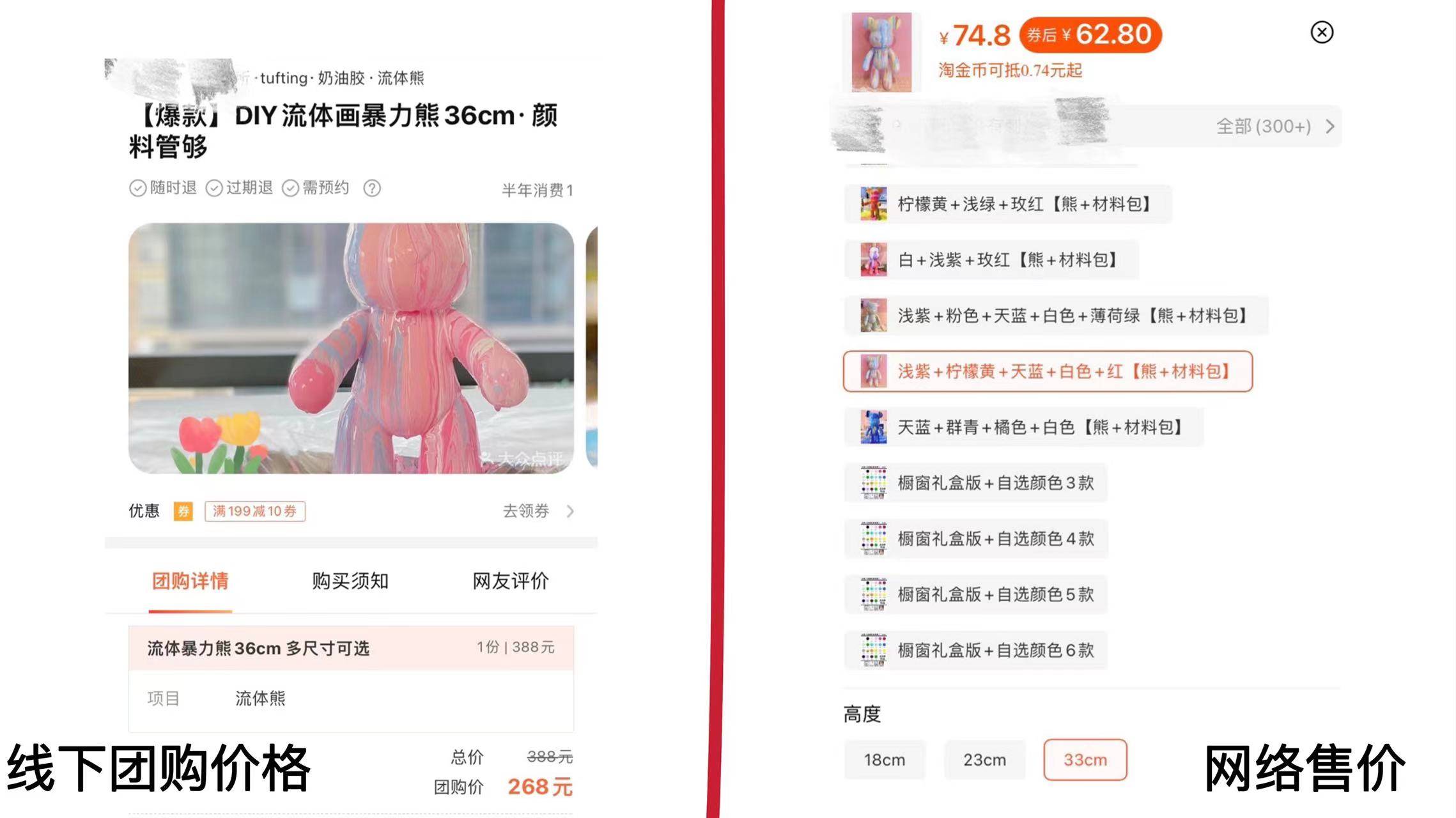
Task: Click the 天蓝+群青+橘色+白色 blue bear icon
Action: coord(873,427)
